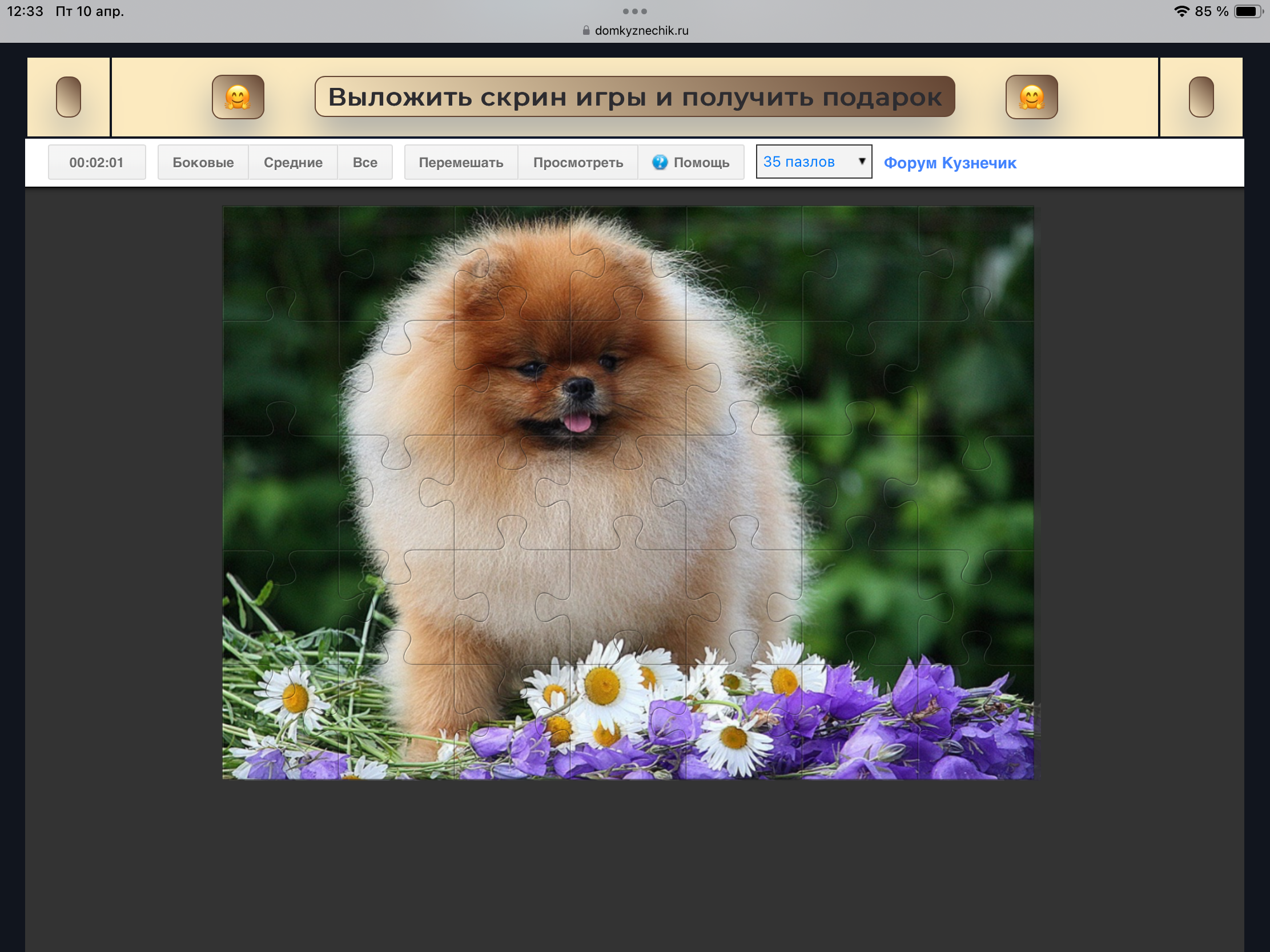Tap the three dots at top center
The width and height of the screenshot is (1270, 952).
(634, 11)
